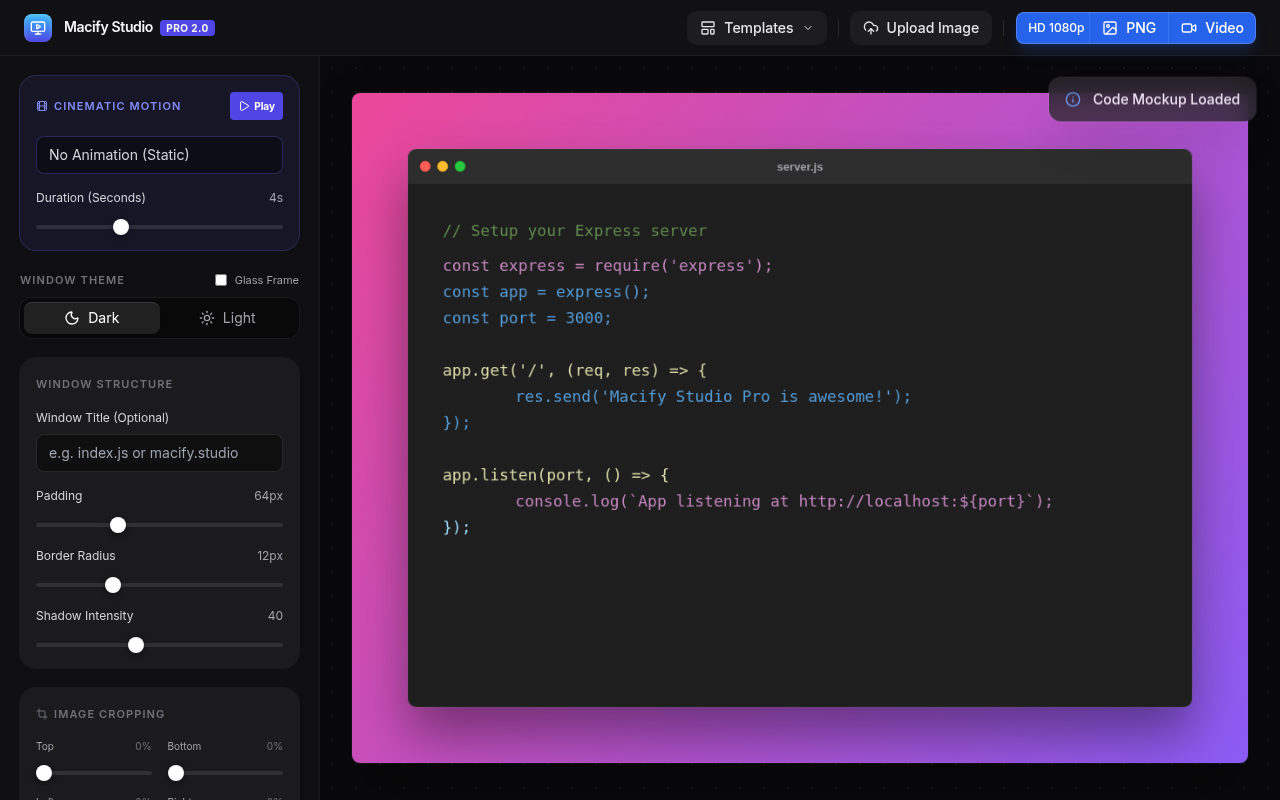Click the Shadow Intensity slider handle

pyautogui.click(x=136, y=645)
